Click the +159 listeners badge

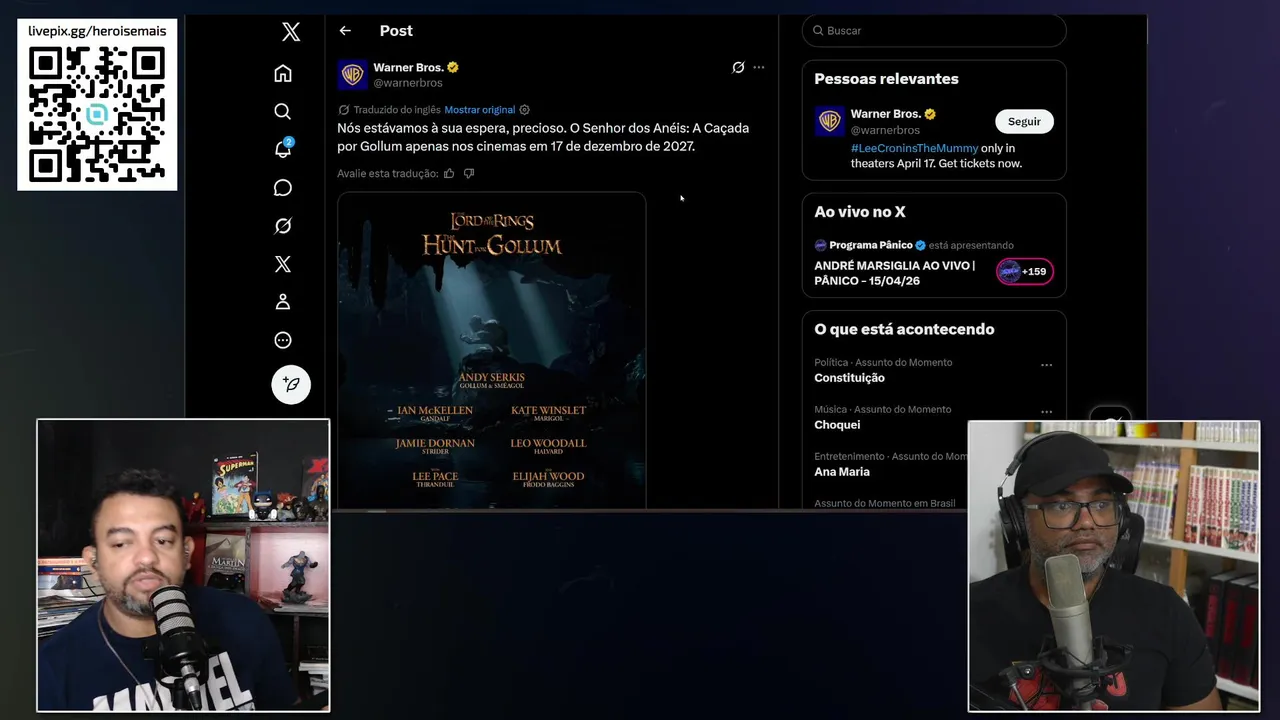[1025, 271]
